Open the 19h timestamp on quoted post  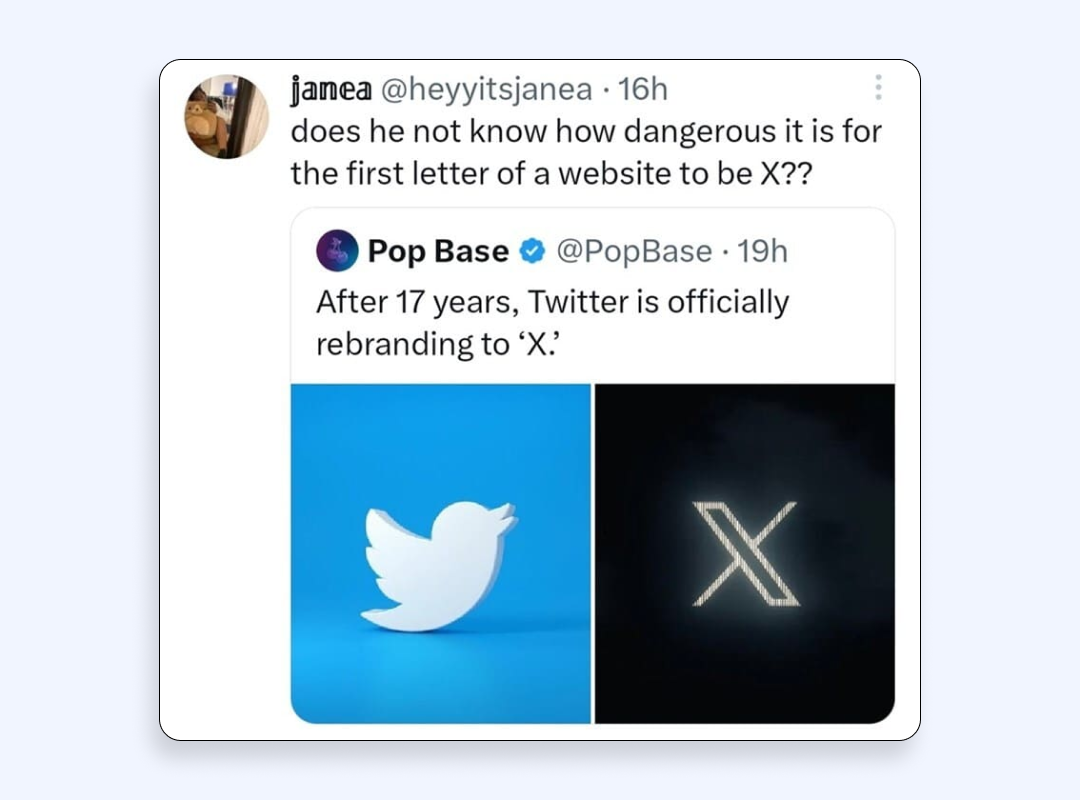[762, 252]
